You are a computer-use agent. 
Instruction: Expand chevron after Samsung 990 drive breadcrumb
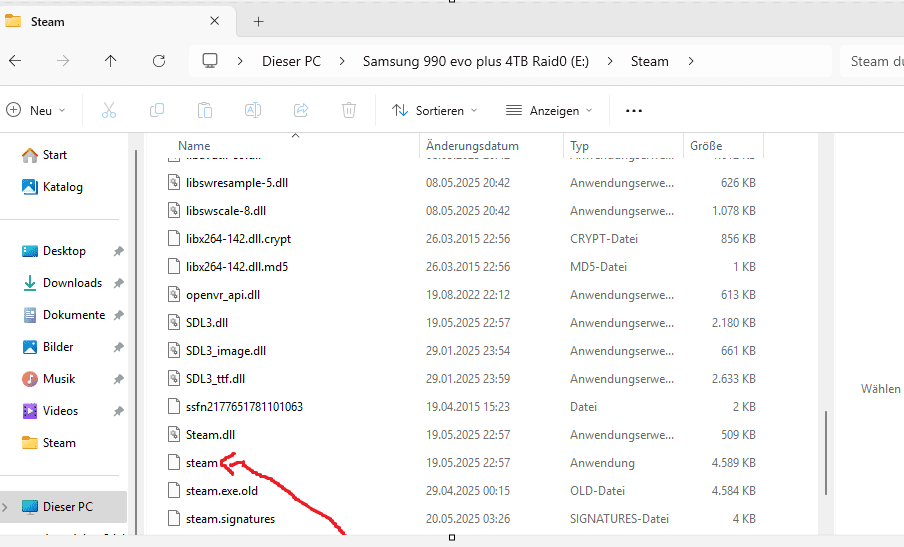[x=610, y=61]
